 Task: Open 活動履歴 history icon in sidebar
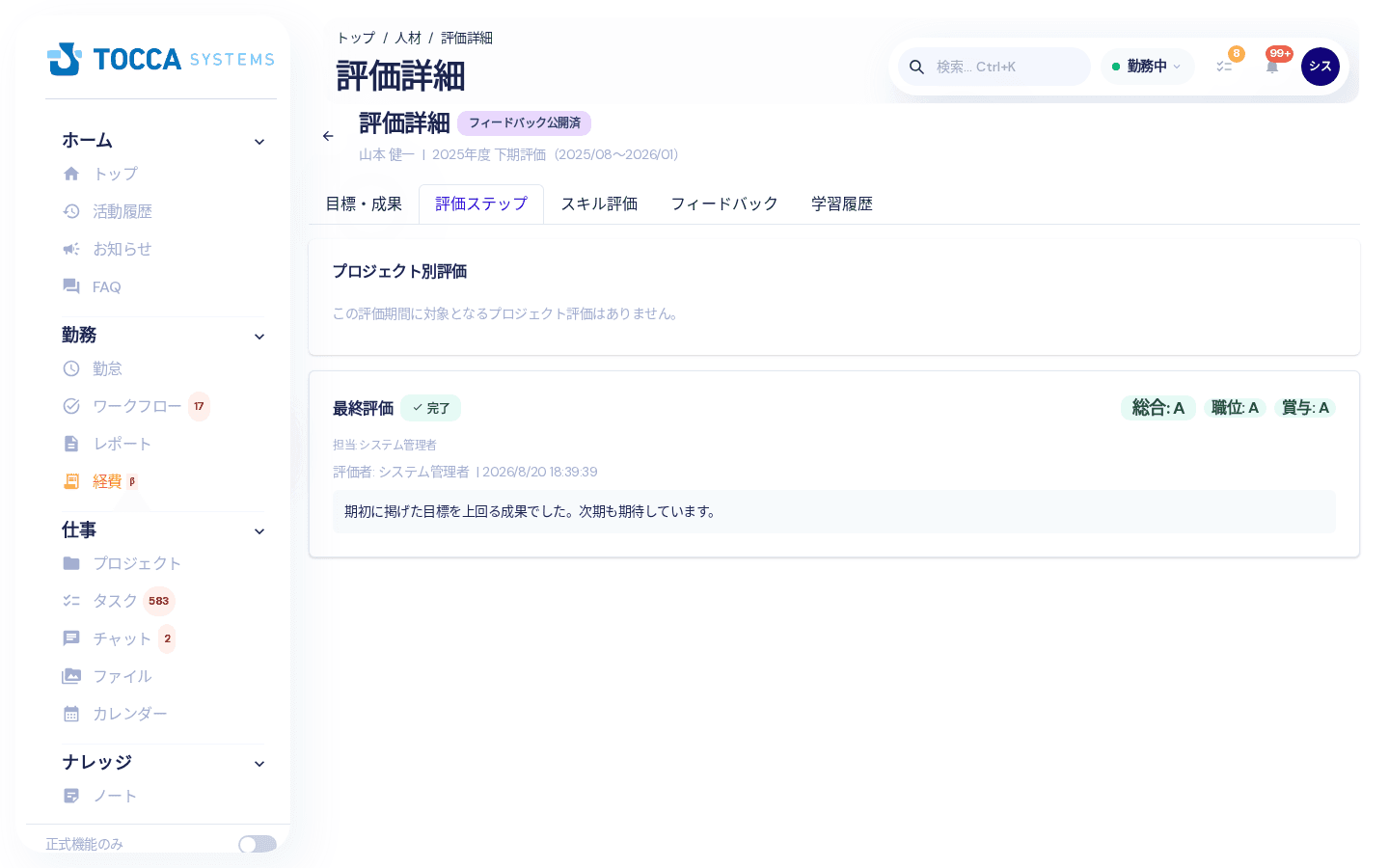[x=71, y=211]
